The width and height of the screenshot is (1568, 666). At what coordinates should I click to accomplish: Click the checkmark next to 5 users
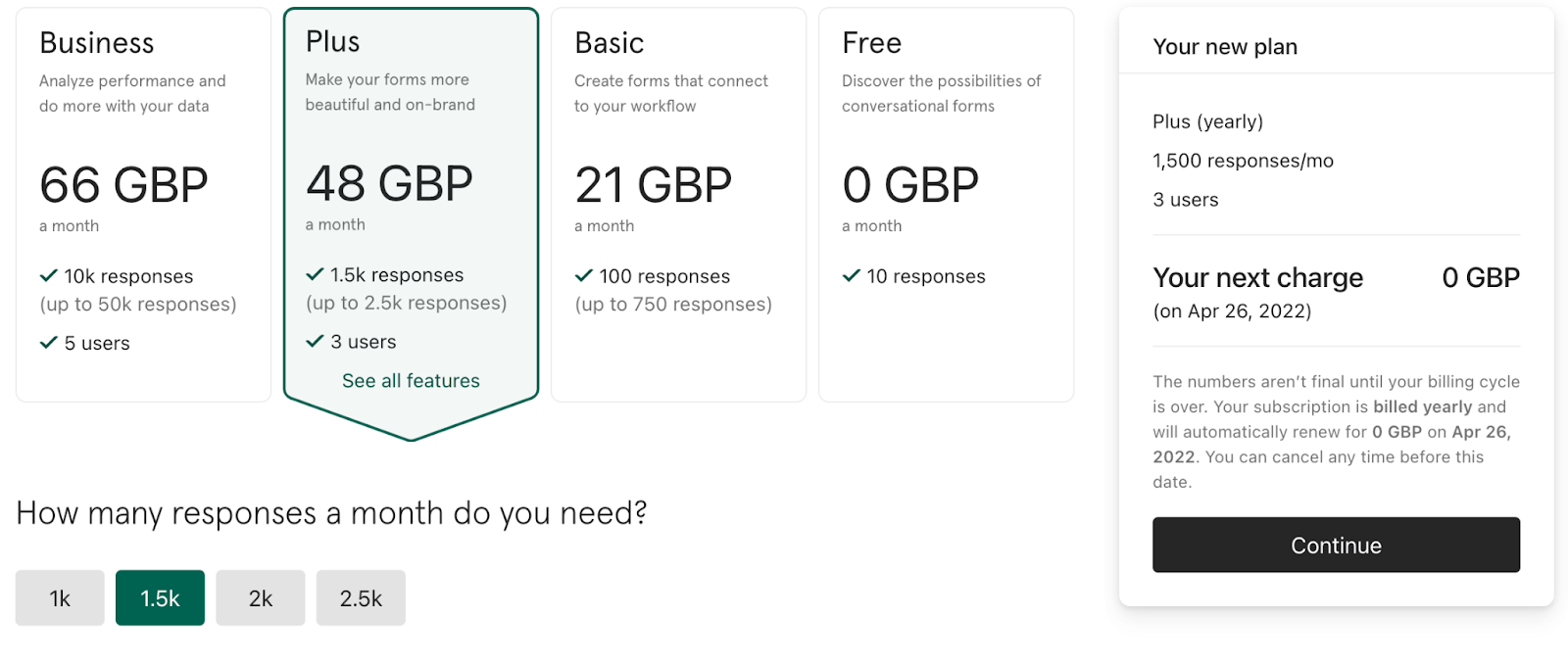[x=49, y=342]
